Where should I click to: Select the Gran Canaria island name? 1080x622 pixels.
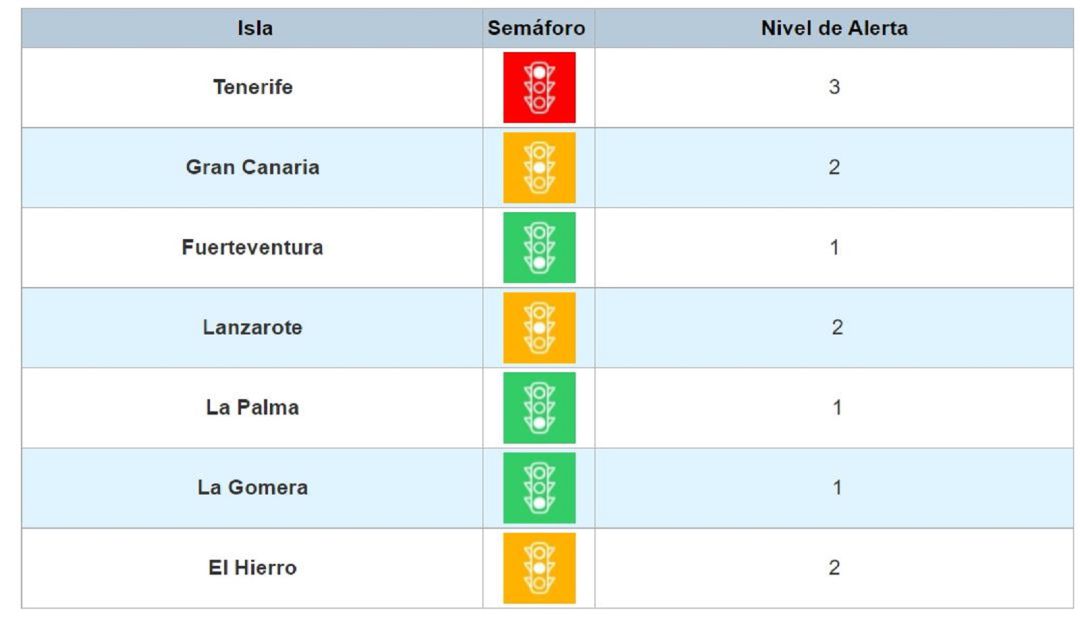tap(252, 167)
